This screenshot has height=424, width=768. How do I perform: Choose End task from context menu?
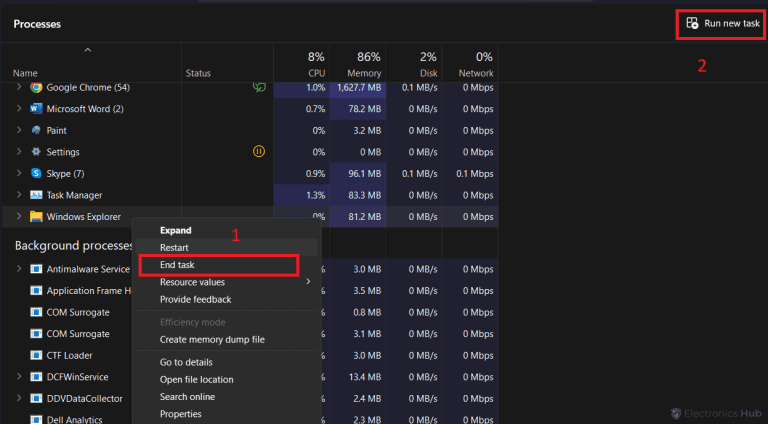click(178, 265)
